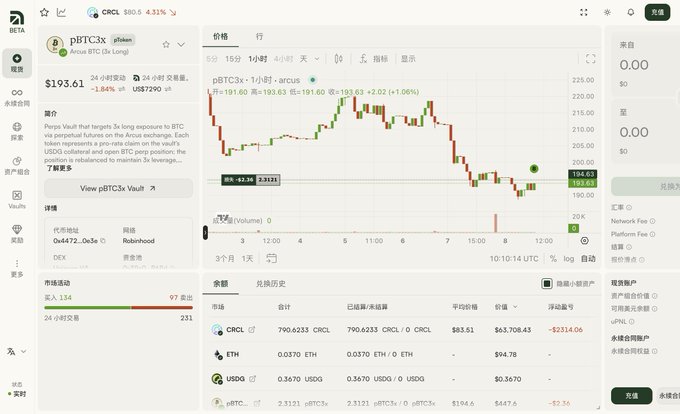Toggle the log scale

pyautogui.click(x=569, y=258)
